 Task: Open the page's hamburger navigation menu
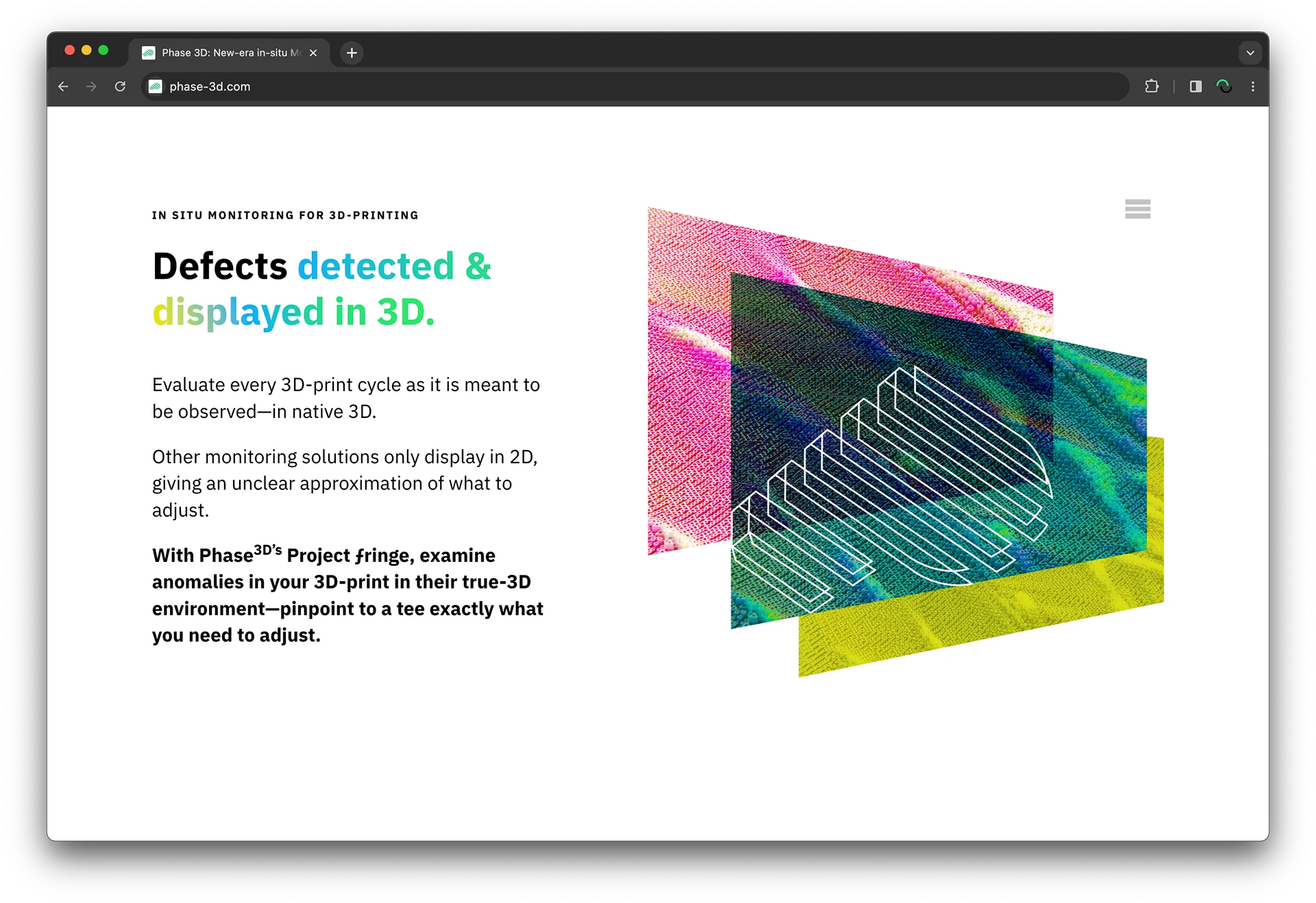[1137, 209]
